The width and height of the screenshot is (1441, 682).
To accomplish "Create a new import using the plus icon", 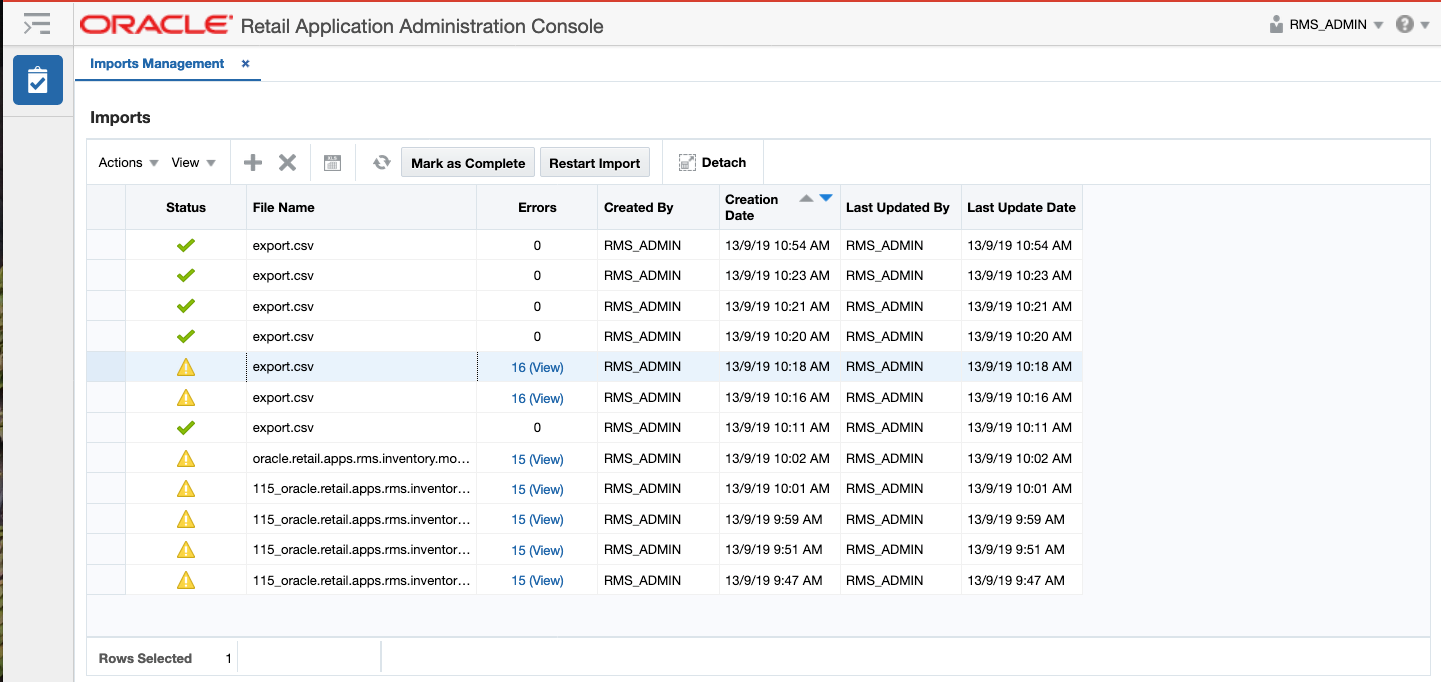I will click(x=252, y=161).
